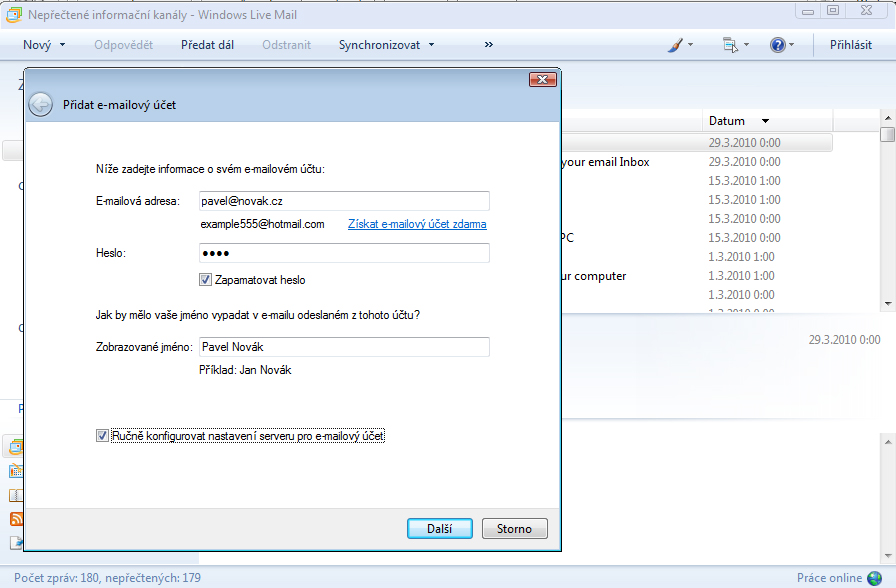Screen dimensions: 896x588
Task: Open the RSS Feeds shortcut icon
Action: point(16,519)
